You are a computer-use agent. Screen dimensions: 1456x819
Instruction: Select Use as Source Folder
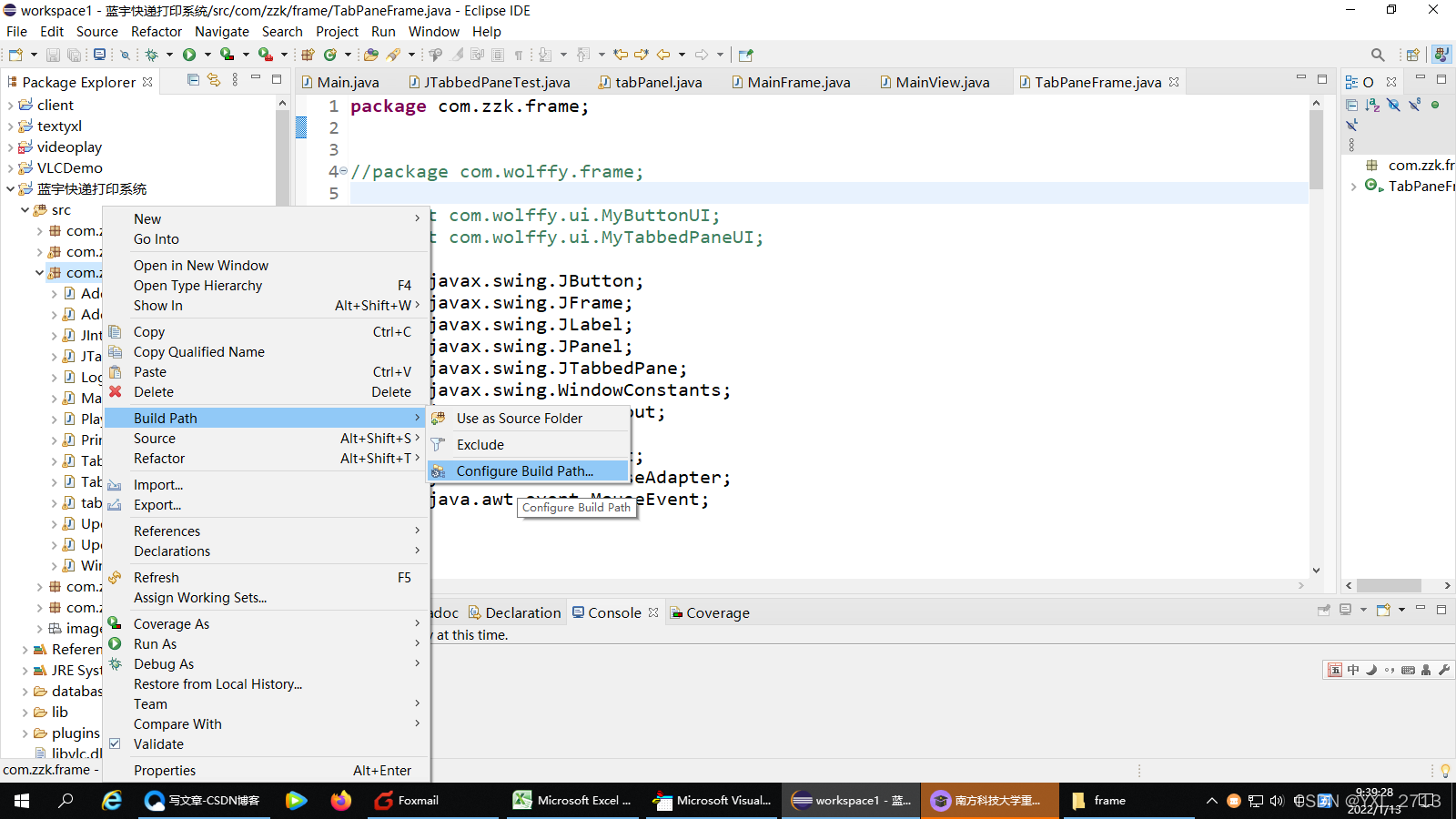tap(520, 418)
